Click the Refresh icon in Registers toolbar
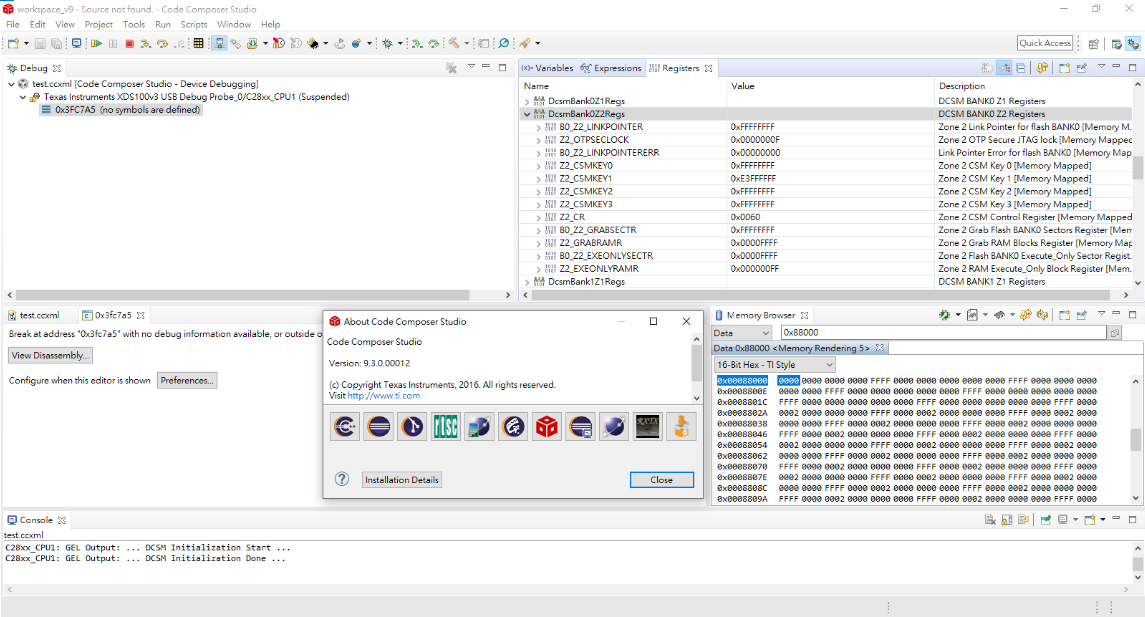 point(1042,68)
